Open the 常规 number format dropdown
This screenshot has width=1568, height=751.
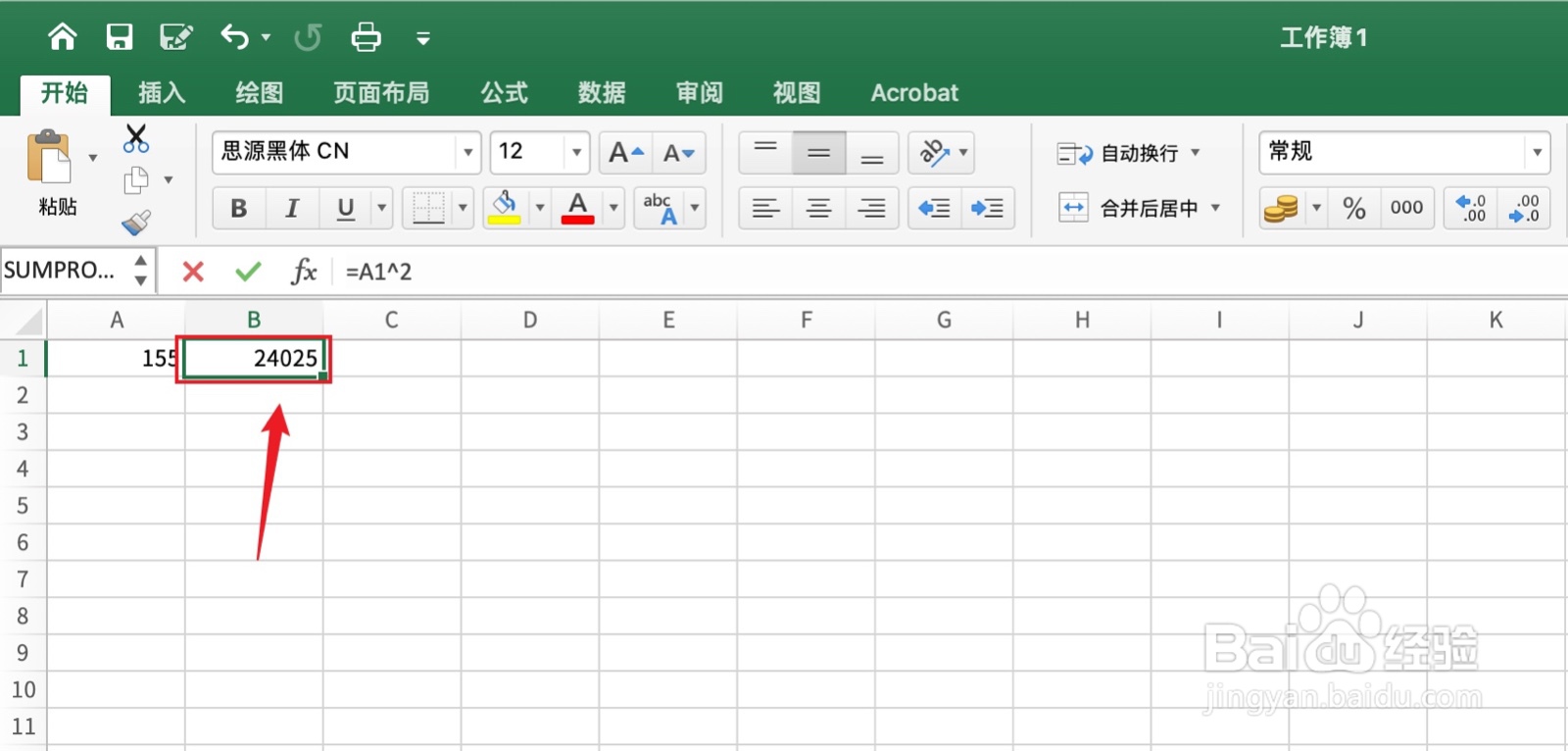(1537, 152)
